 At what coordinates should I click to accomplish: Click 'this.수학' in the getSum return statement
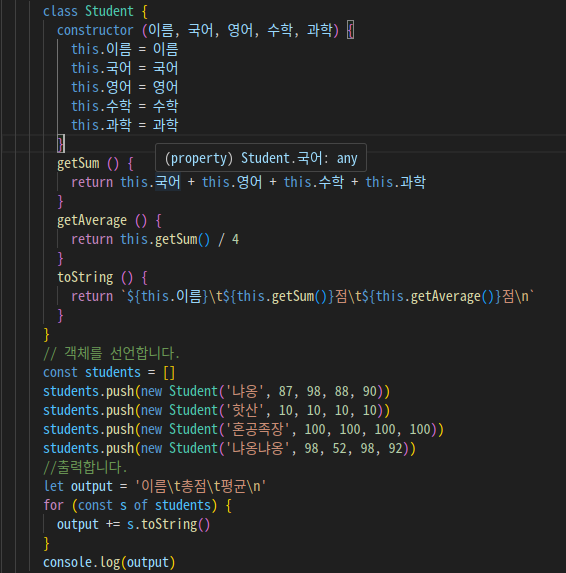coord(314,182)
